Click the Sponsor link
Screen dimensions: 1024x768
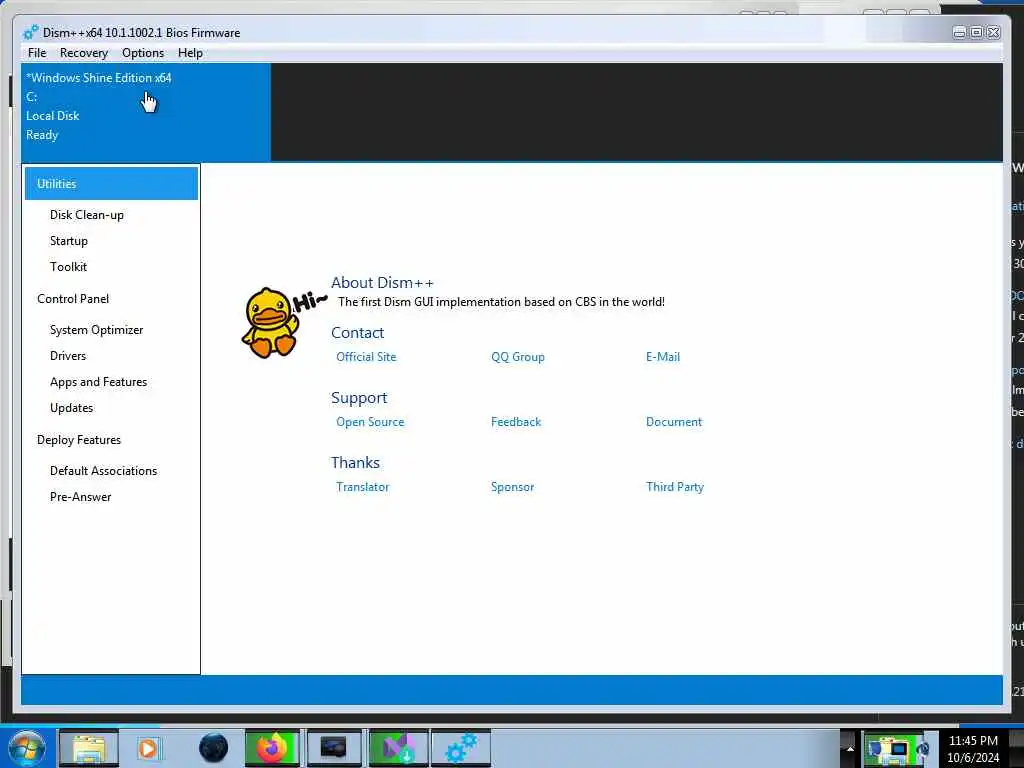[513, 487]
